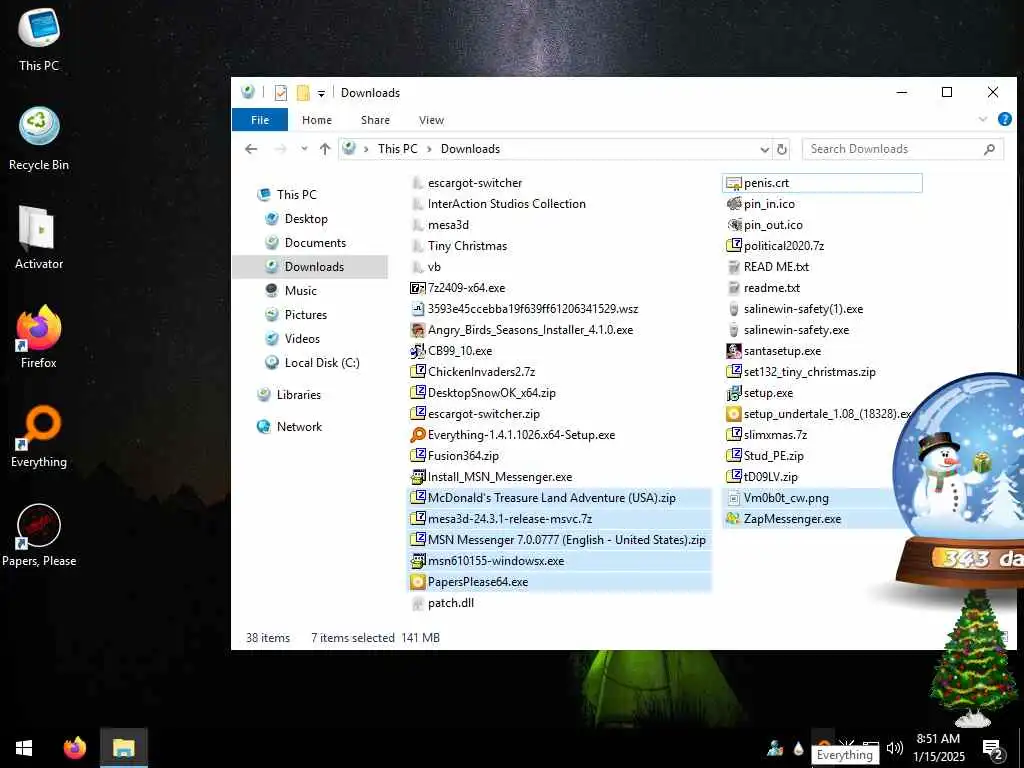Open the volume control in system tray
Viewport: 1024px width, 768px height.
pyautogui.click(x=895, y=748)
